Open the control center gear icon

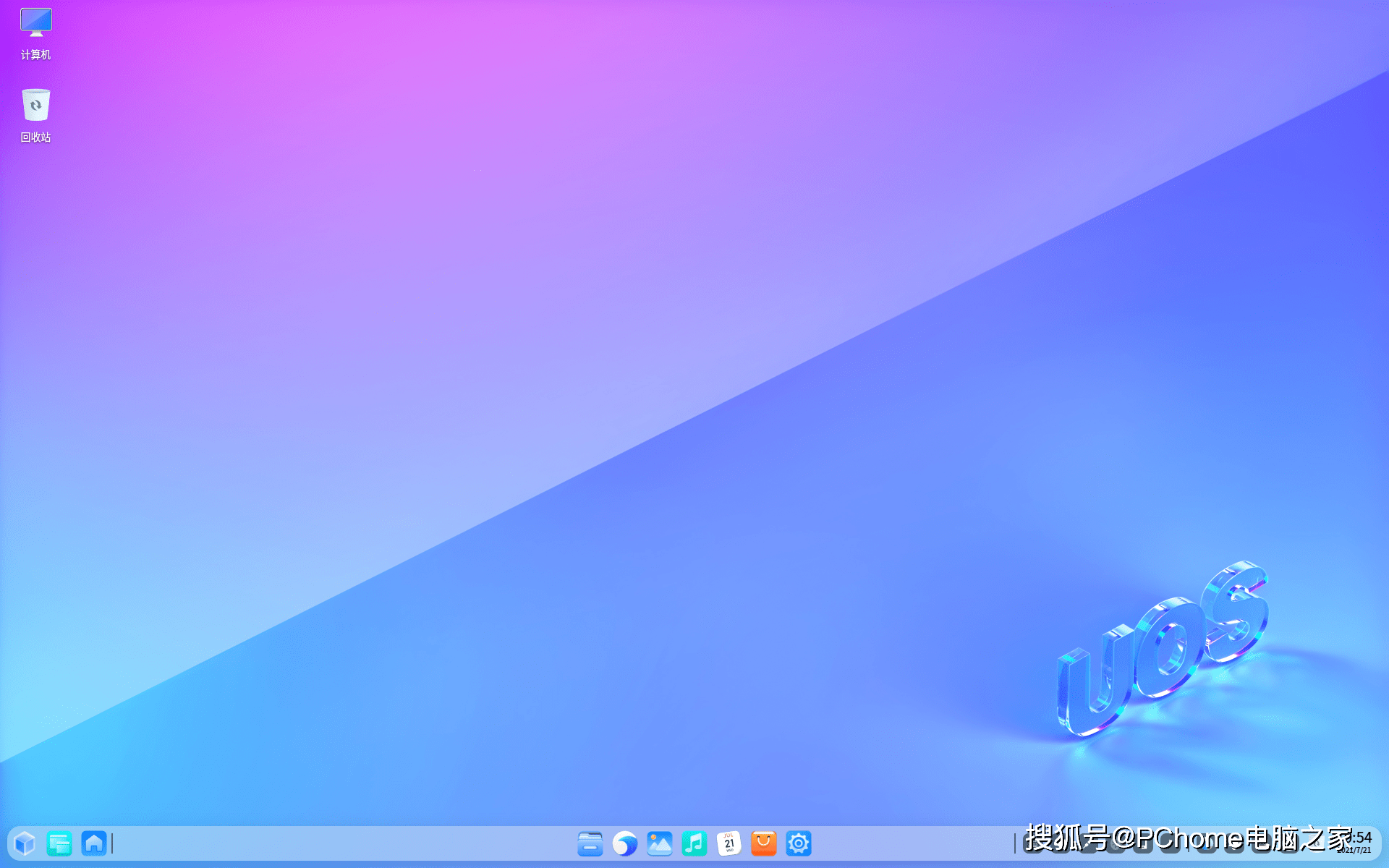(799, 843)
